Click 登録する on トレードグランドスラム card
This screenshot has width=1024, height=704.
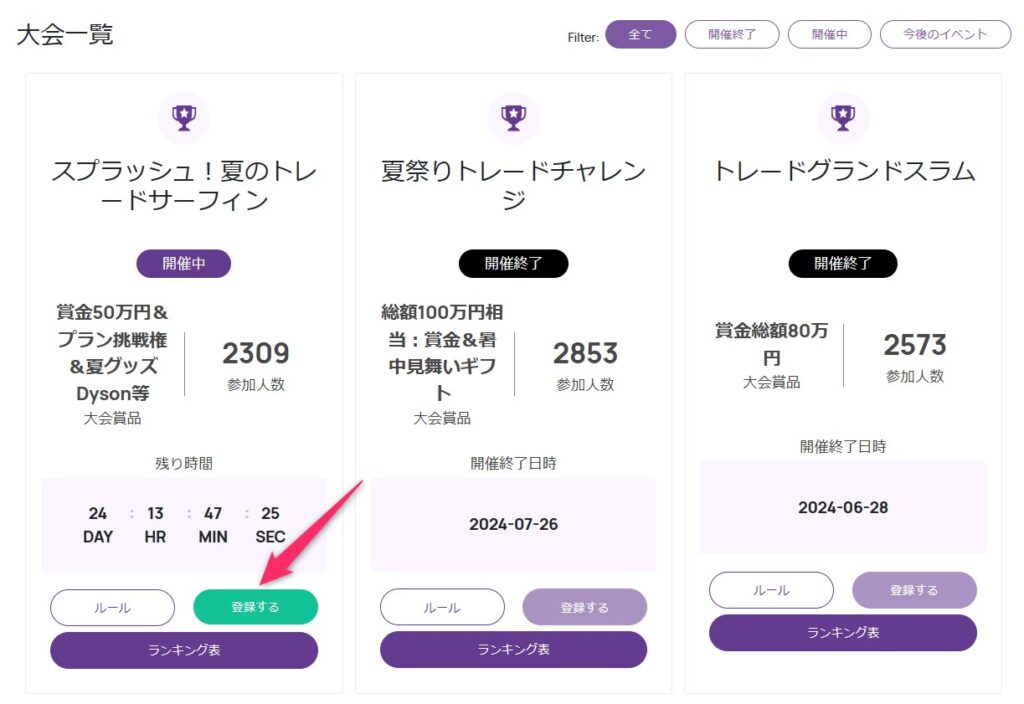point(914,590)
